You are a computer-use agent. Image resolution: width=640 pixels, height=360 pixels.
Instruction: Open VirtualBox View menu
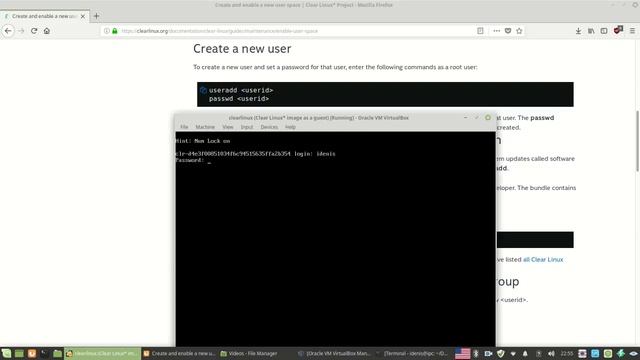tap(228, 127)
